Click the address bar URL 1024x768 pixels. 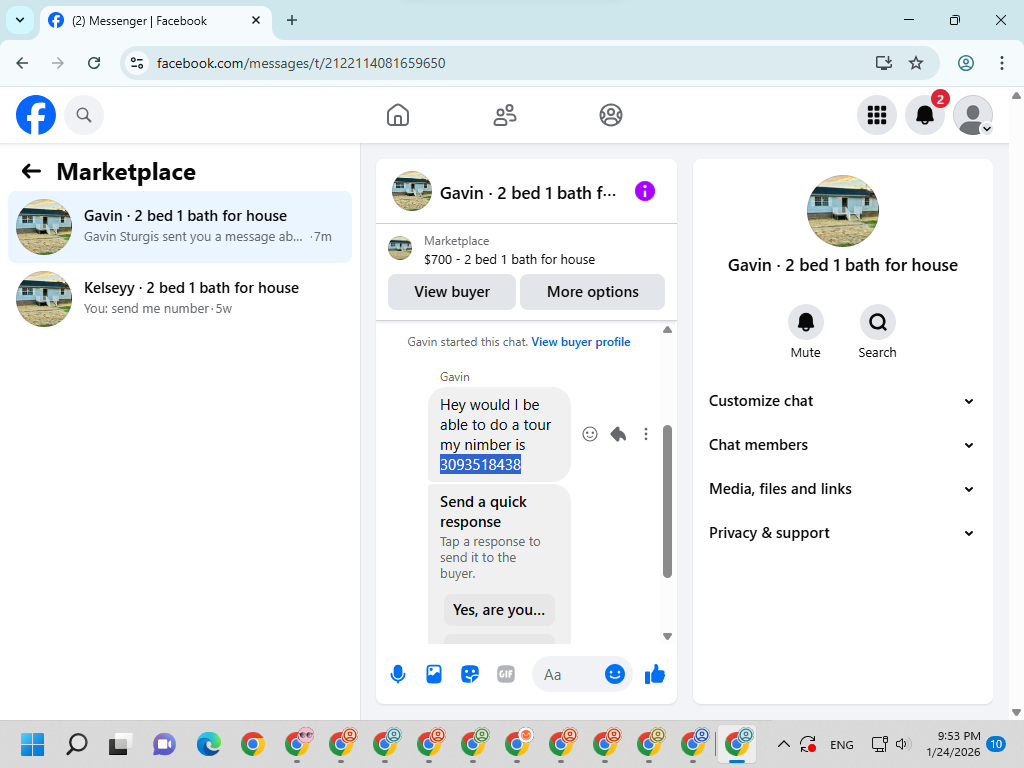pos(301,63)
